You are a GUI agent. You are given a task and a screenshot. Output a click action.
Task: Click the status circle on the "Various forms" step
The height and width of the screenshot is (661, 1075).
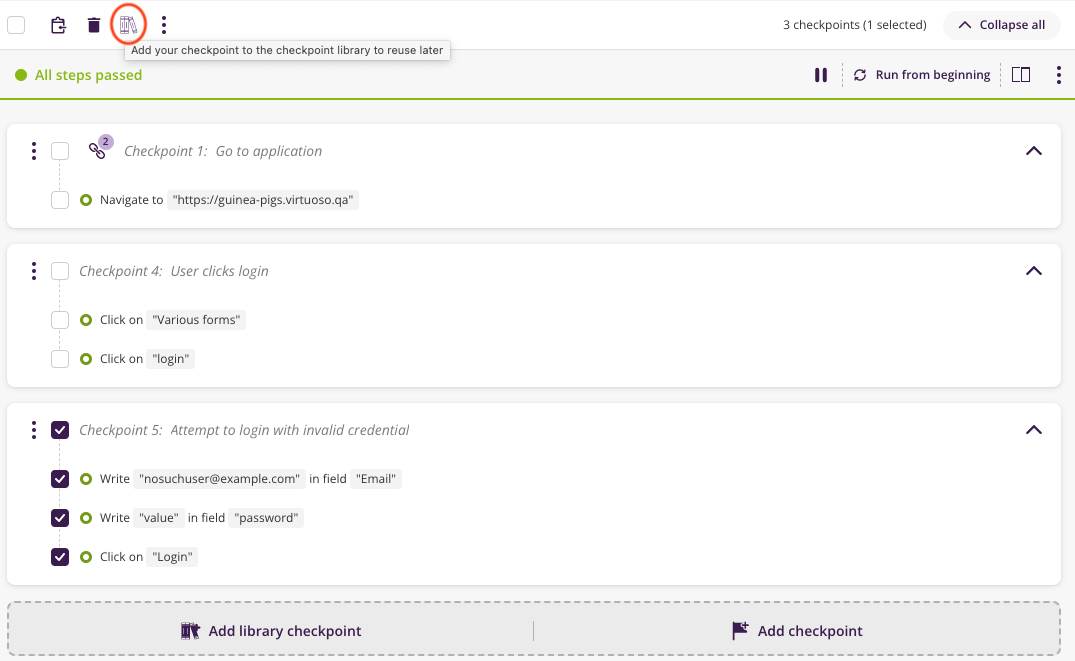coord(86,320)
